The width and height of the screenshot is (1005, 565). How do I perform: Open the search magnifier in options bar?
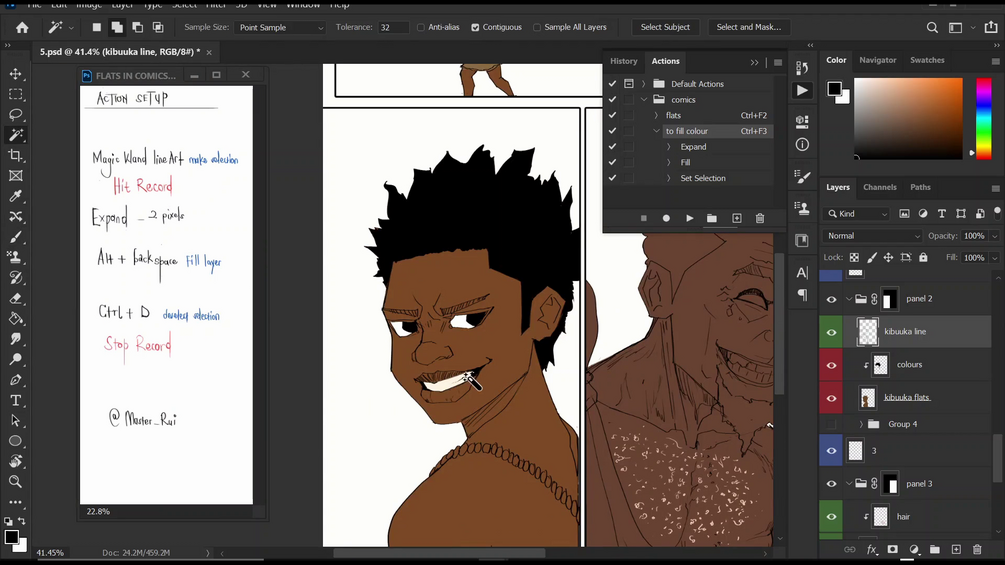[x=932, y=28]
